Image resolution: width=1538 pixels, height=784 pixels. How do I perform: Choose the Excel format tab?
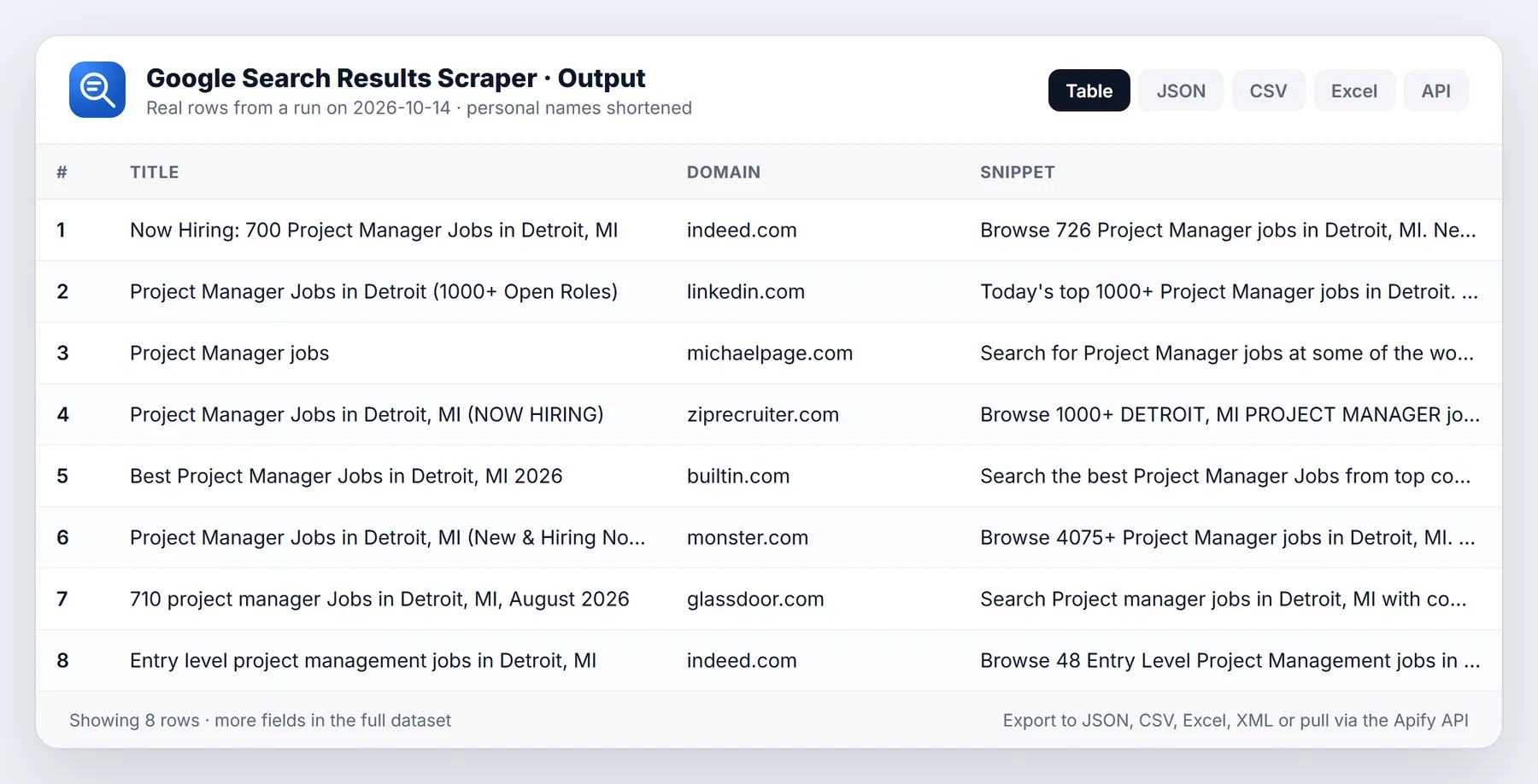[1354, 91]
